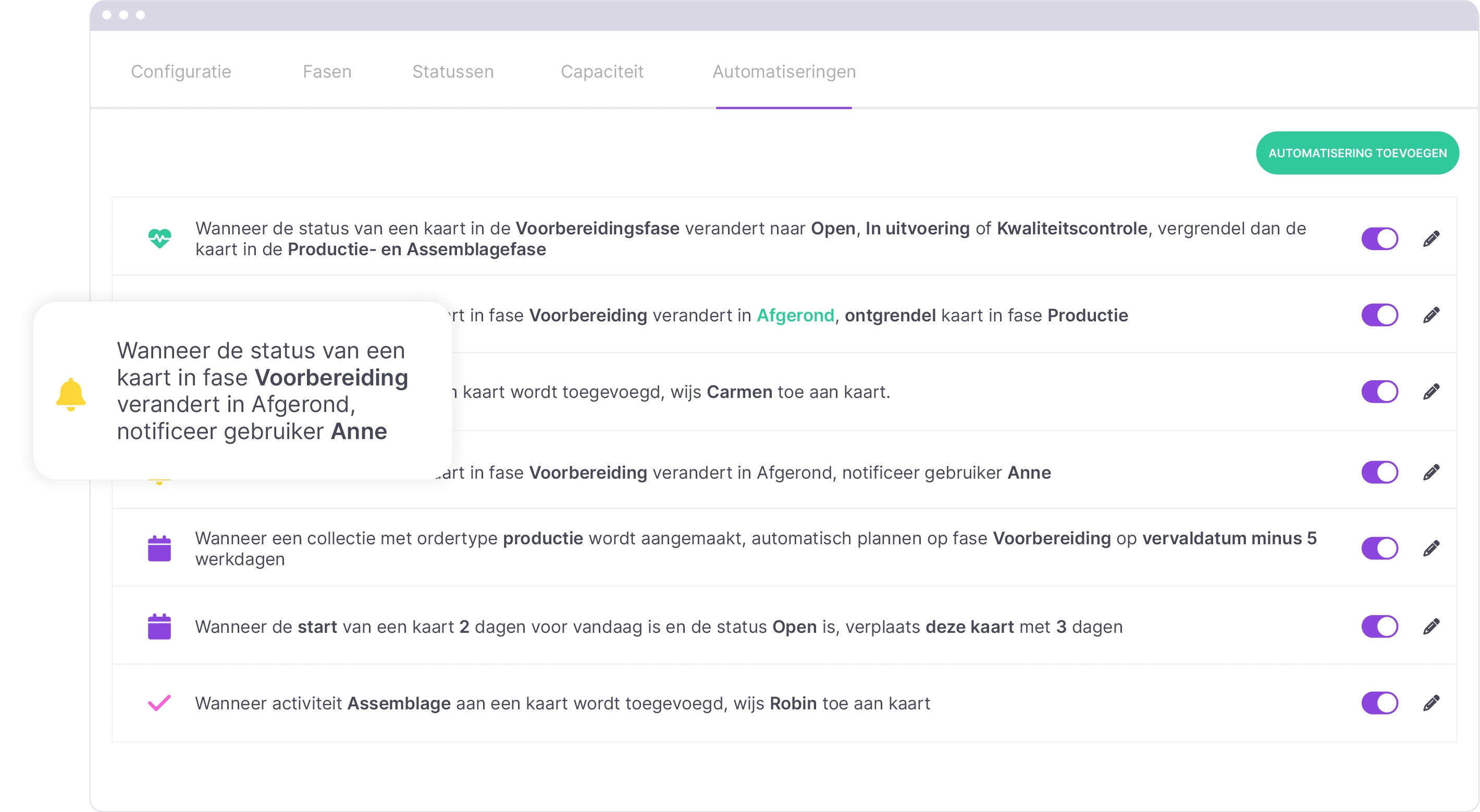
Task: Click the Wanneer de start van een kaart text
Action: (658, 627)
